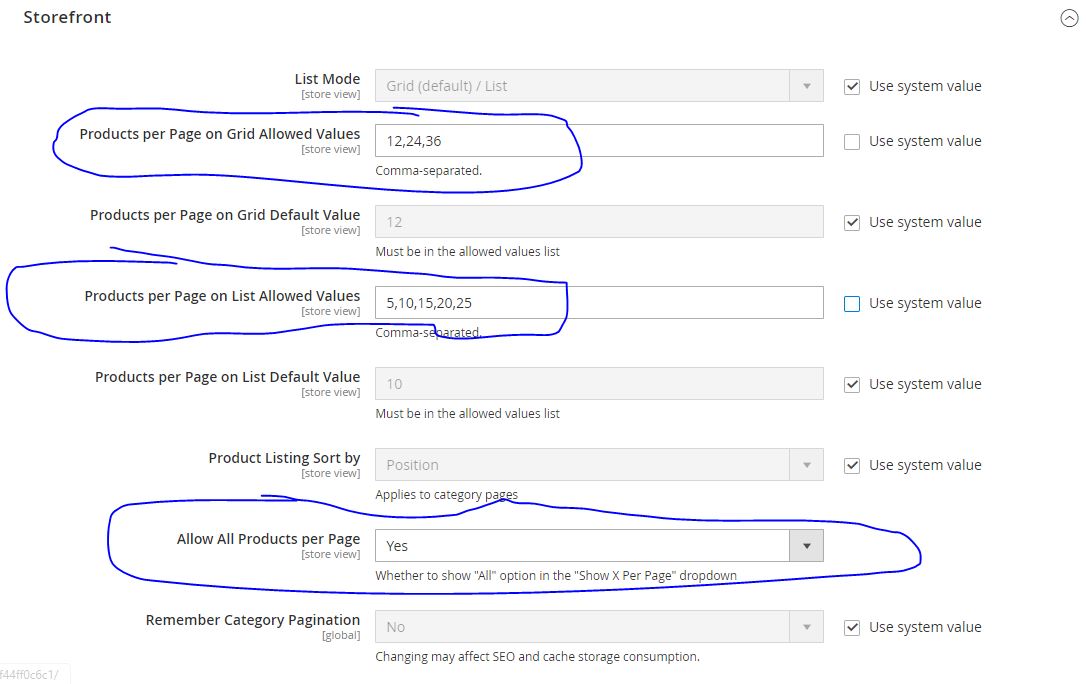Click the List Mode dropdown arrow icon
The height and width of the screenshot is (684, 1086).
pyautogui.click(x=806, y=86)
